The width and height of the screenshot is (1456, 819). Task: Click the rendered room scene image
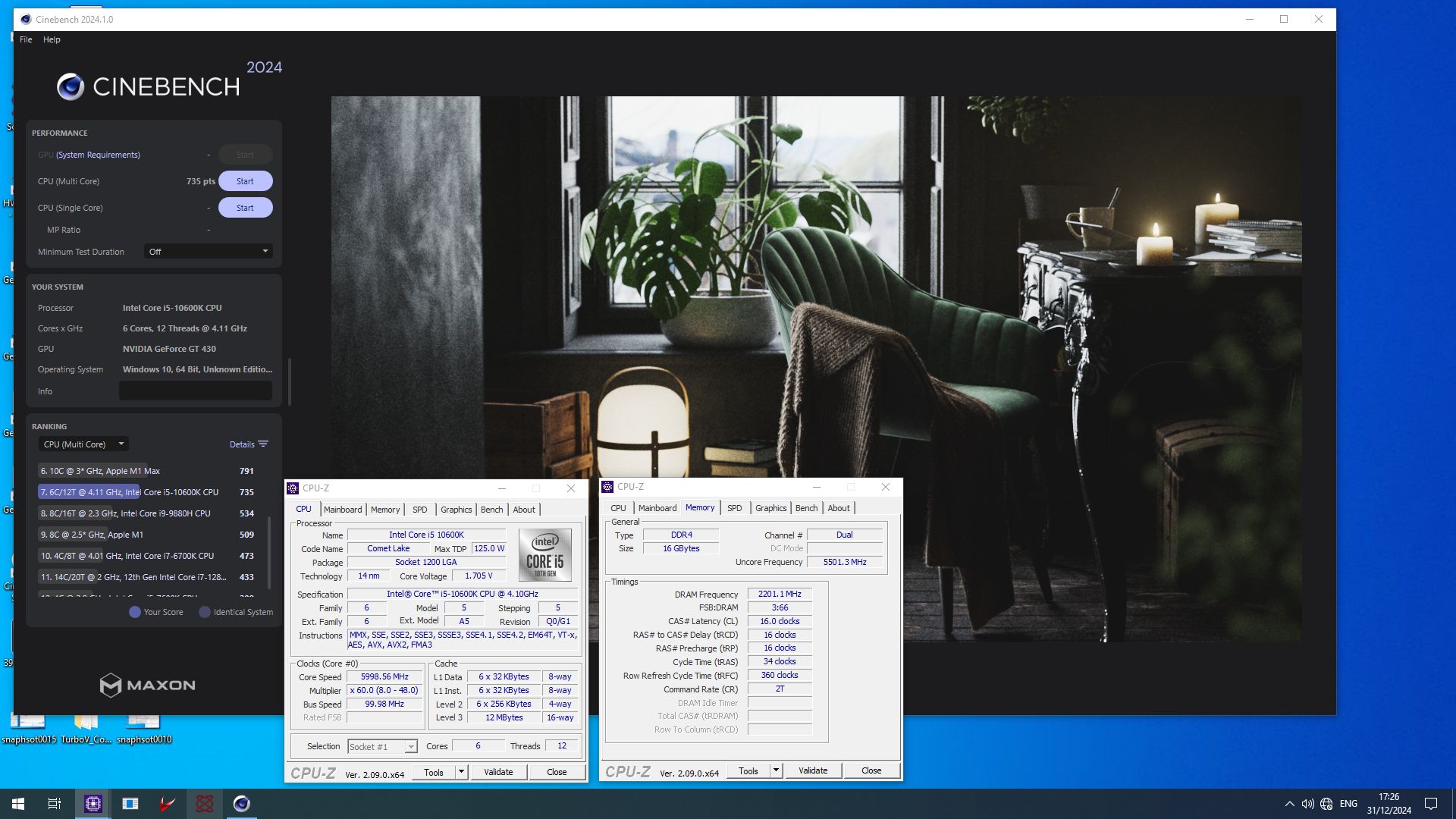[817, 369]
